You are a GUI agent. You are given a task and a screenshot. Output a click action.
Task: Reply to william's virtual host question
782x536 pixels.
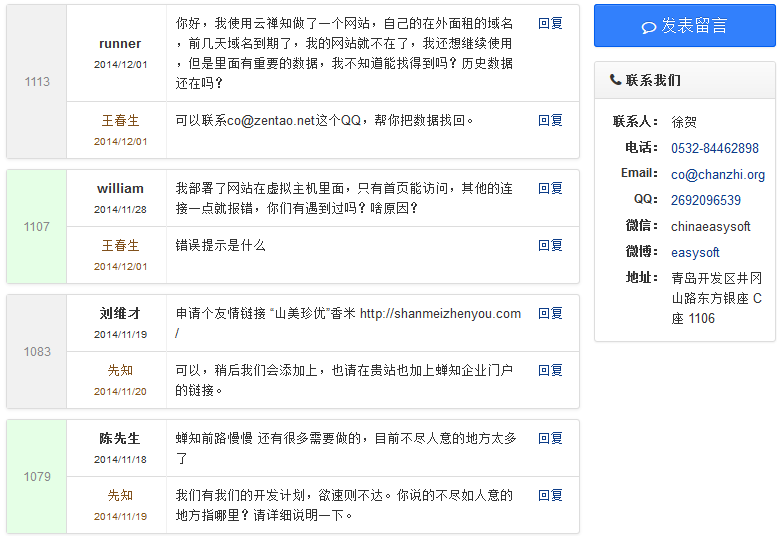point(550,188)
